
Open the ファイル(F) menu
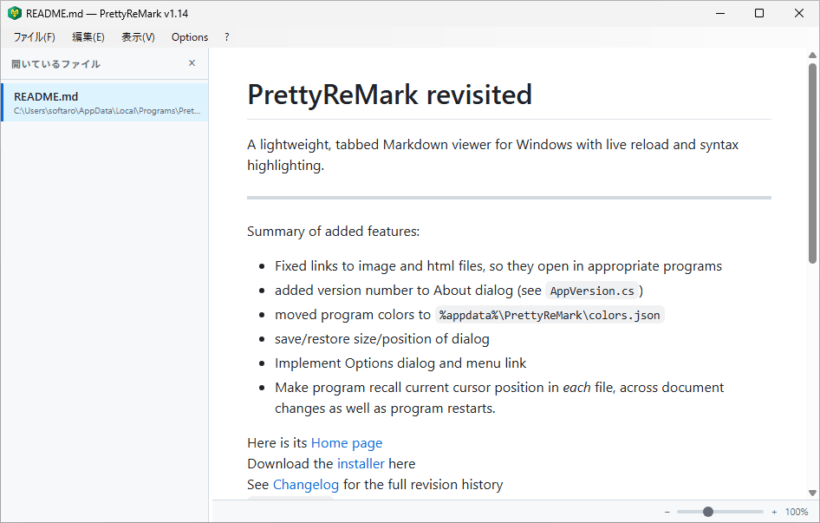[34, 37]
